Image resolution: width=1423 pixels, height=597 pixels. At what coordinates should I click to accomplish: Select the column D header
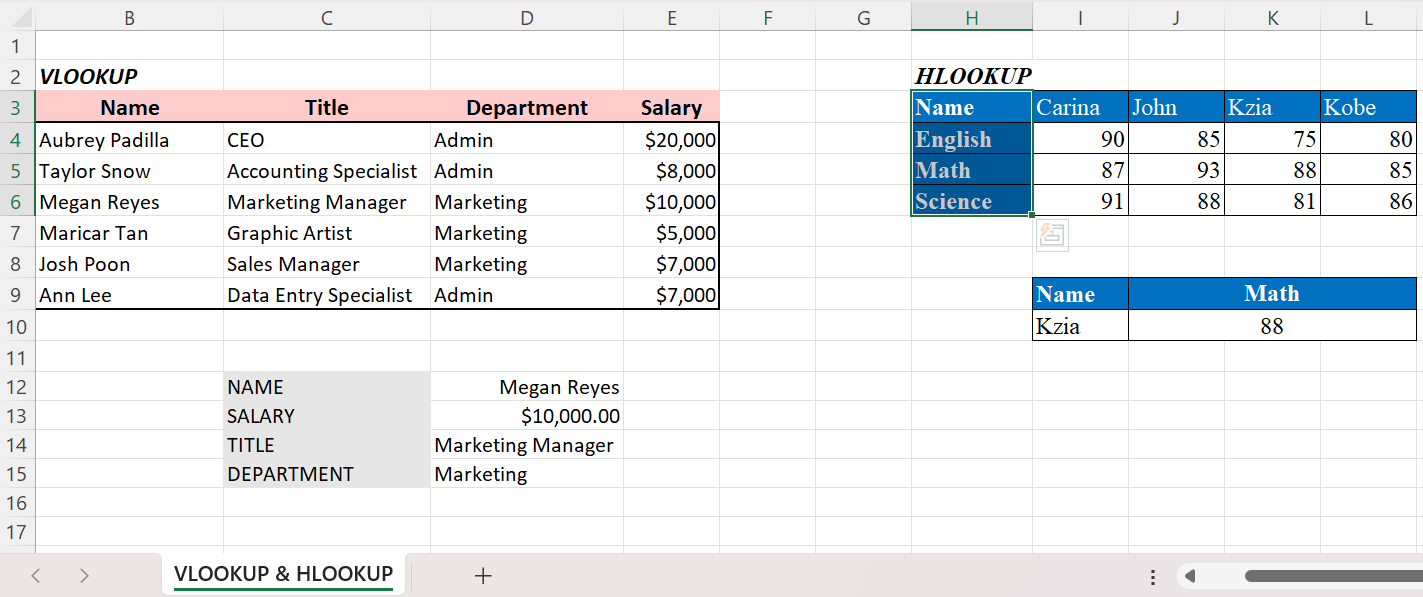pos(527,17)
